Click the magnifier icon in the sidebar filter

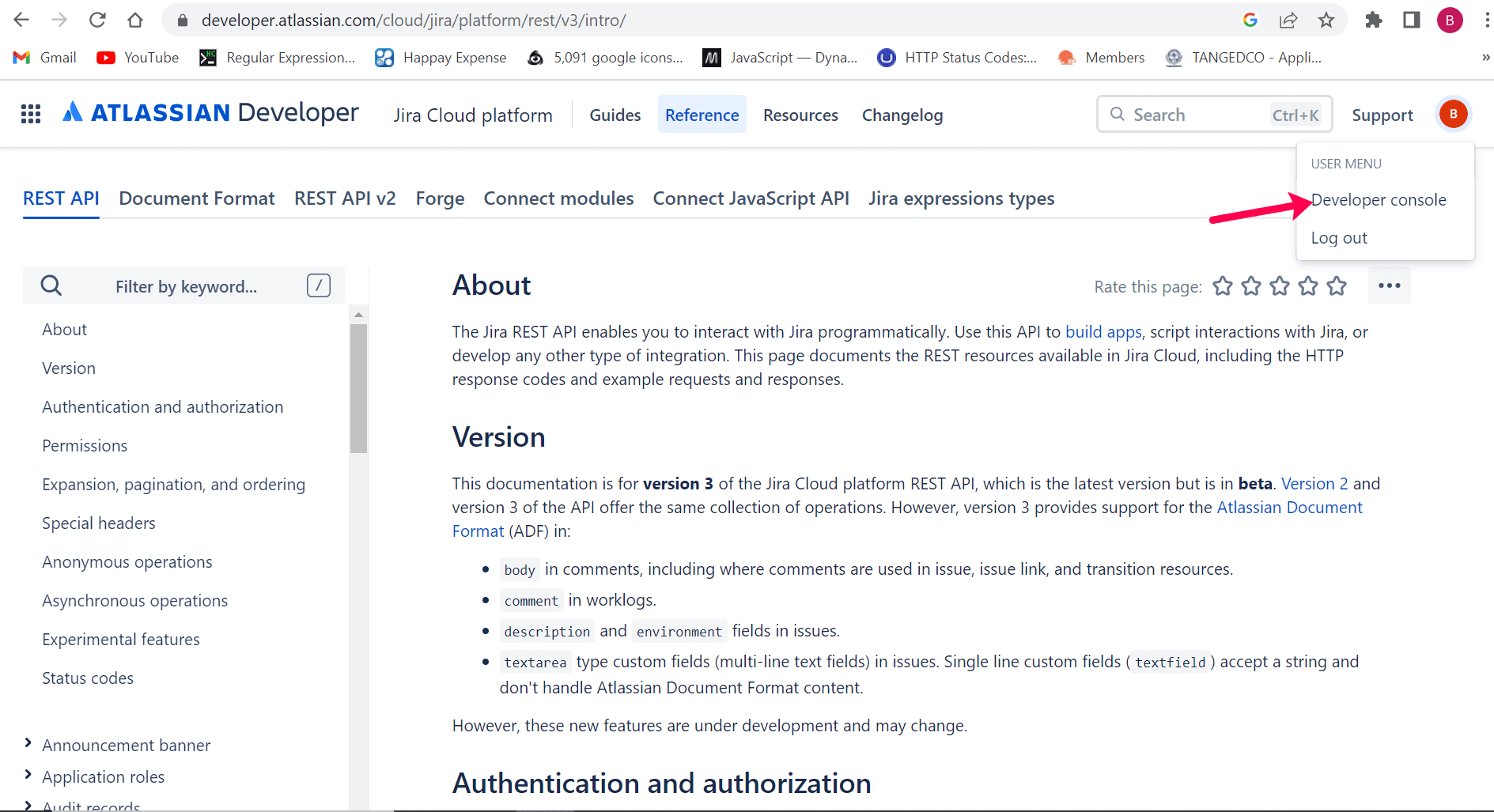coord(51,285)
